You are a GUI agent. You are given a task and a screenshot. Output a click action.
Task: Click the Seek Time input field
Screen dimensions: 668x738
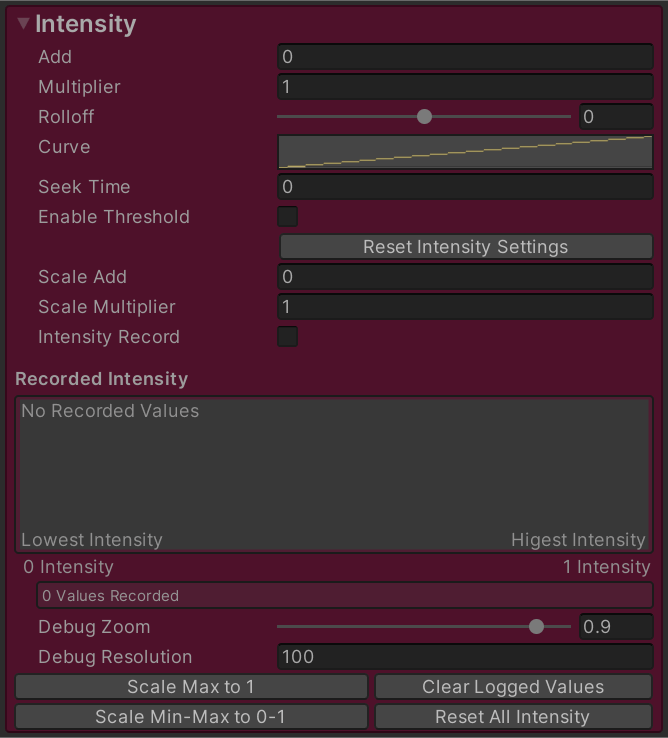click(464, 187)
